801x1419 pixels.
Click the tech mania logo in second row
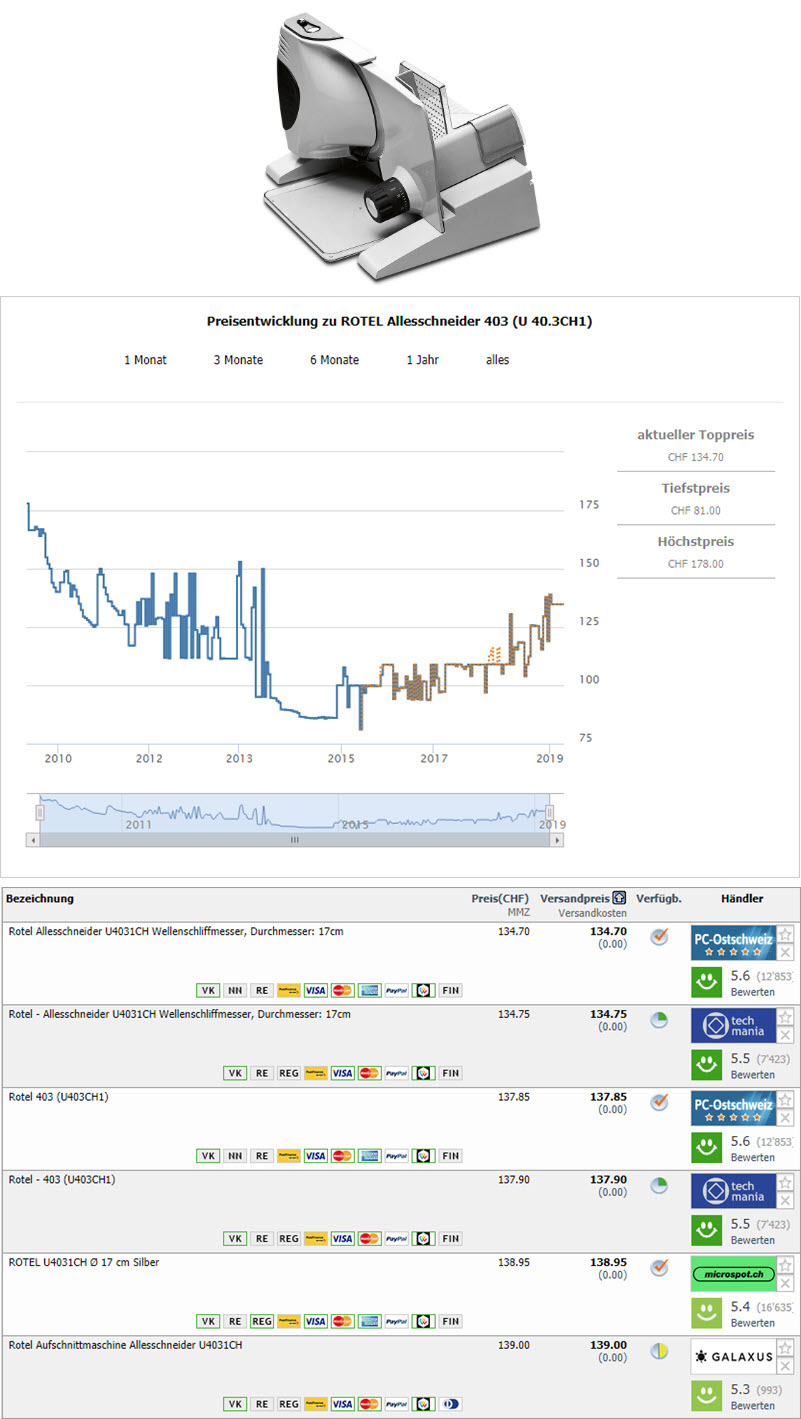coord(733,1026)
